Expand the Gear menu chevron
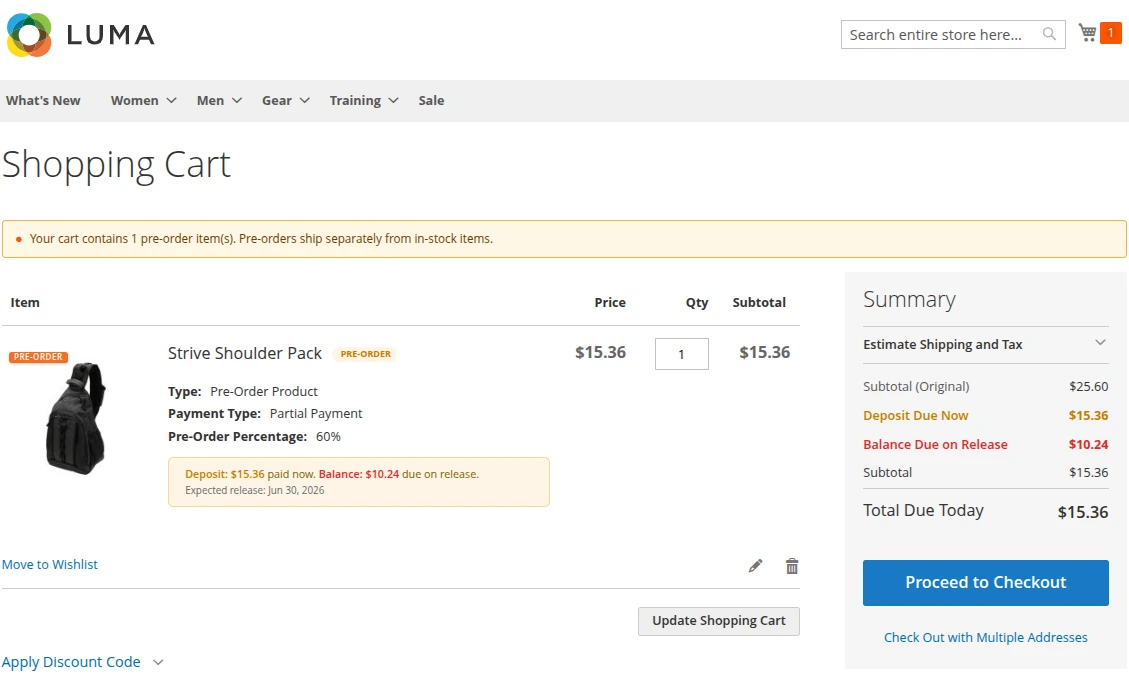This screenshot has height=680, width=1129. [305, 101]
